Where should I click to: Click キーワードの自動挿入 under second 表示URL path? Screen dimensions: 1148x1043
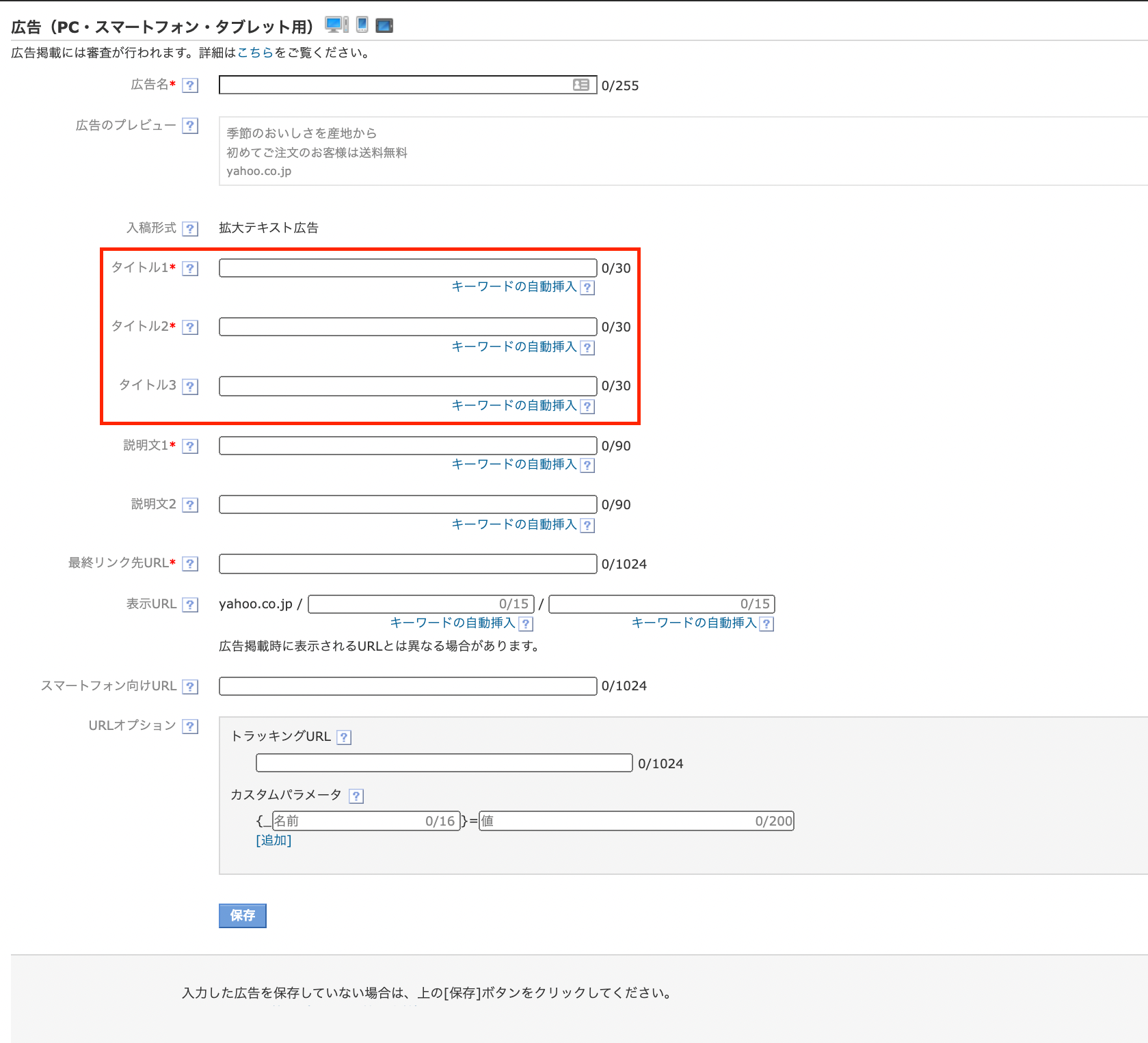[694, 623]
